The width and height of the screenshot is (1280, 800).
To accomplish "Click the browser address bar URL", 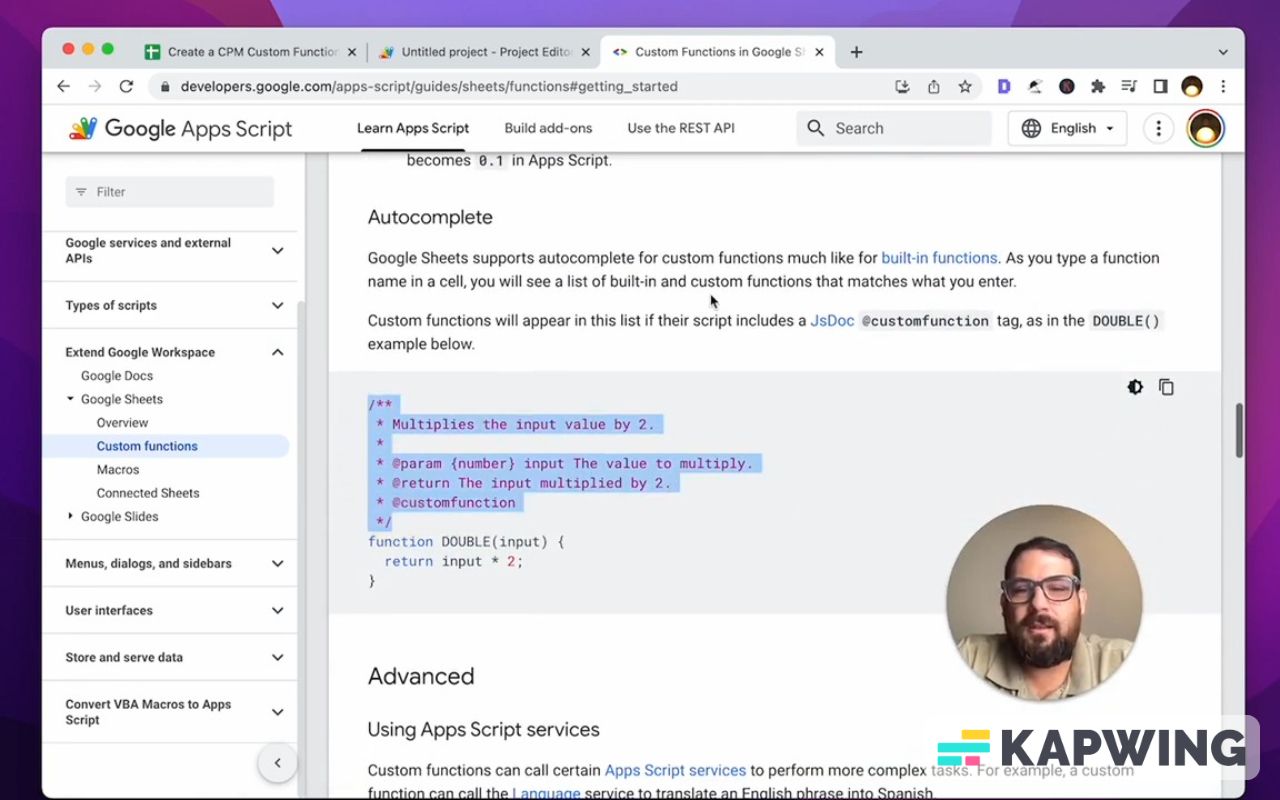I will tap(429, 87).
